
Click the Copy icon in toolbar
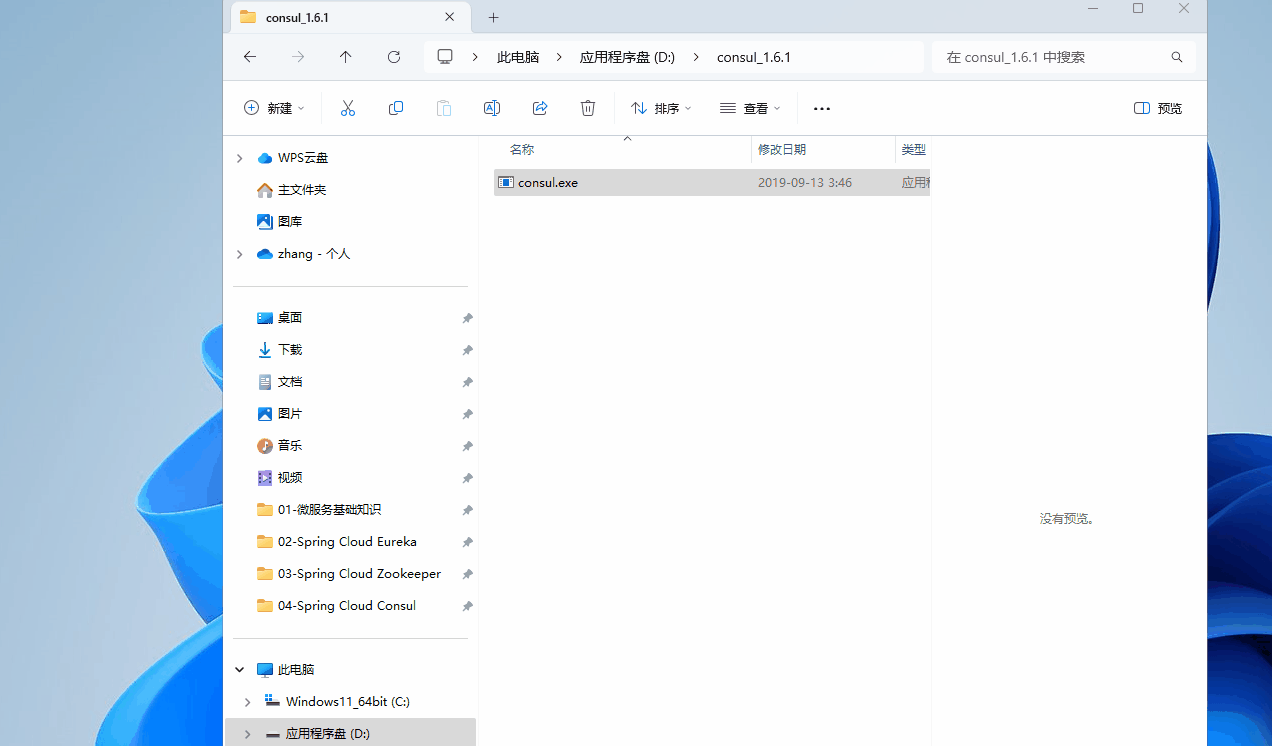click(x=396, y=108)
